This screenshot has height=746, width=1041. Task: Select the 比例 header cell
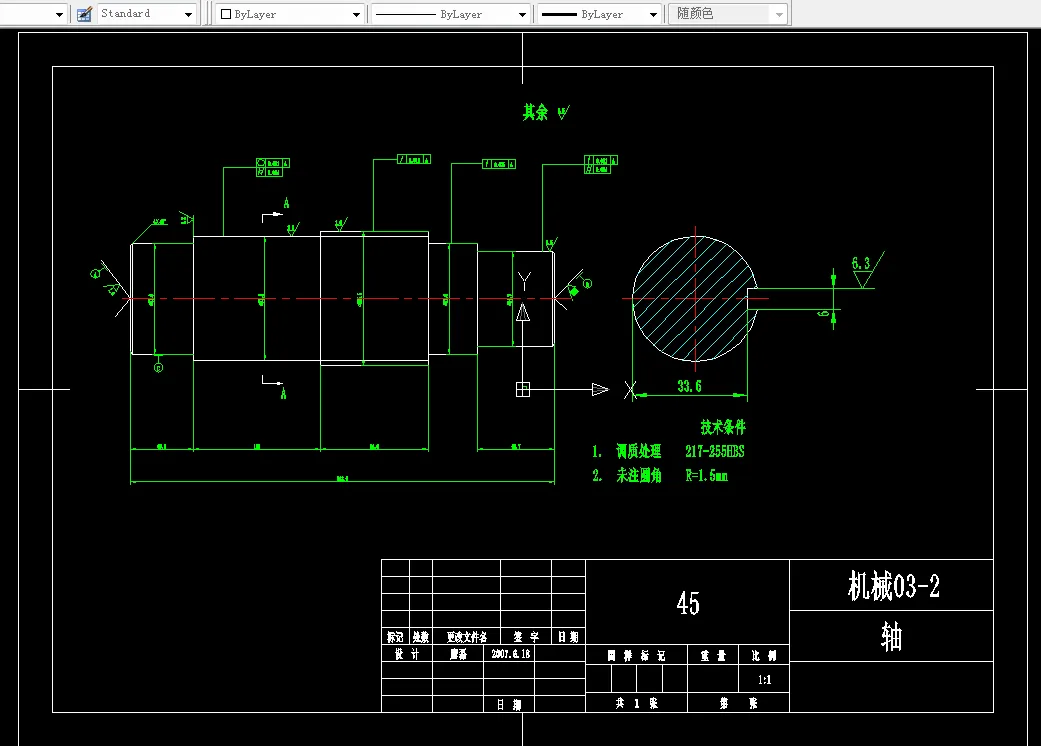pos(764,656)
